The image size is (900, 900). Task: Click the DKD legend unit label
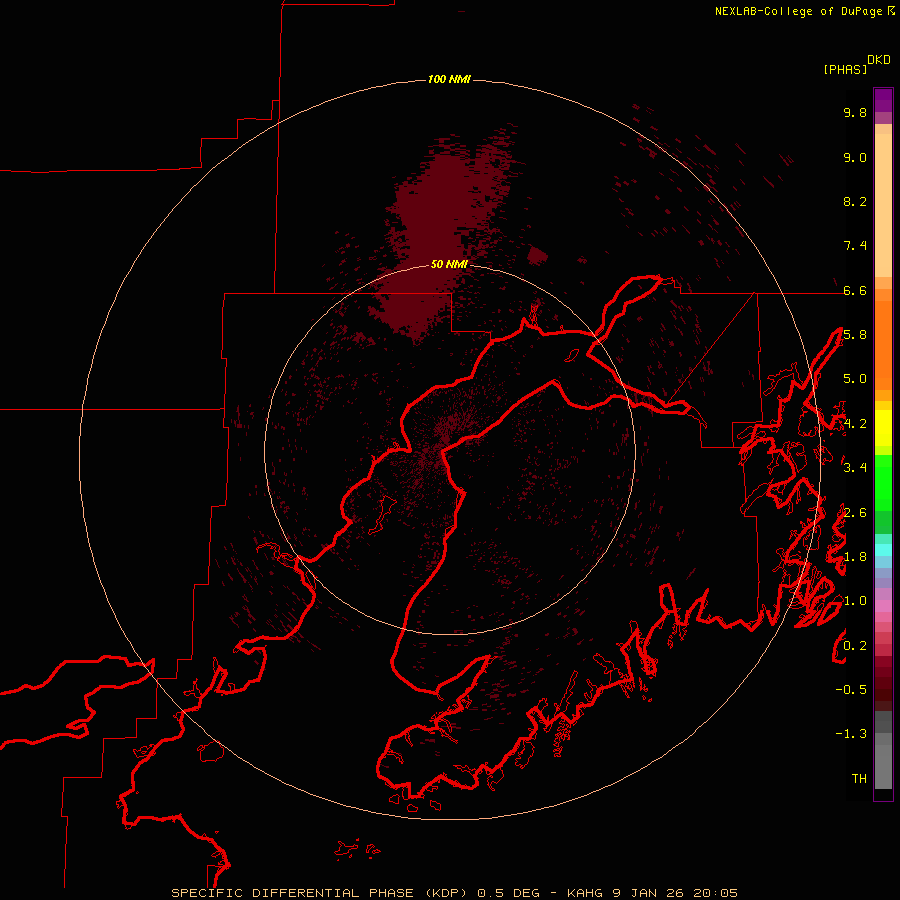click(879, 60)
